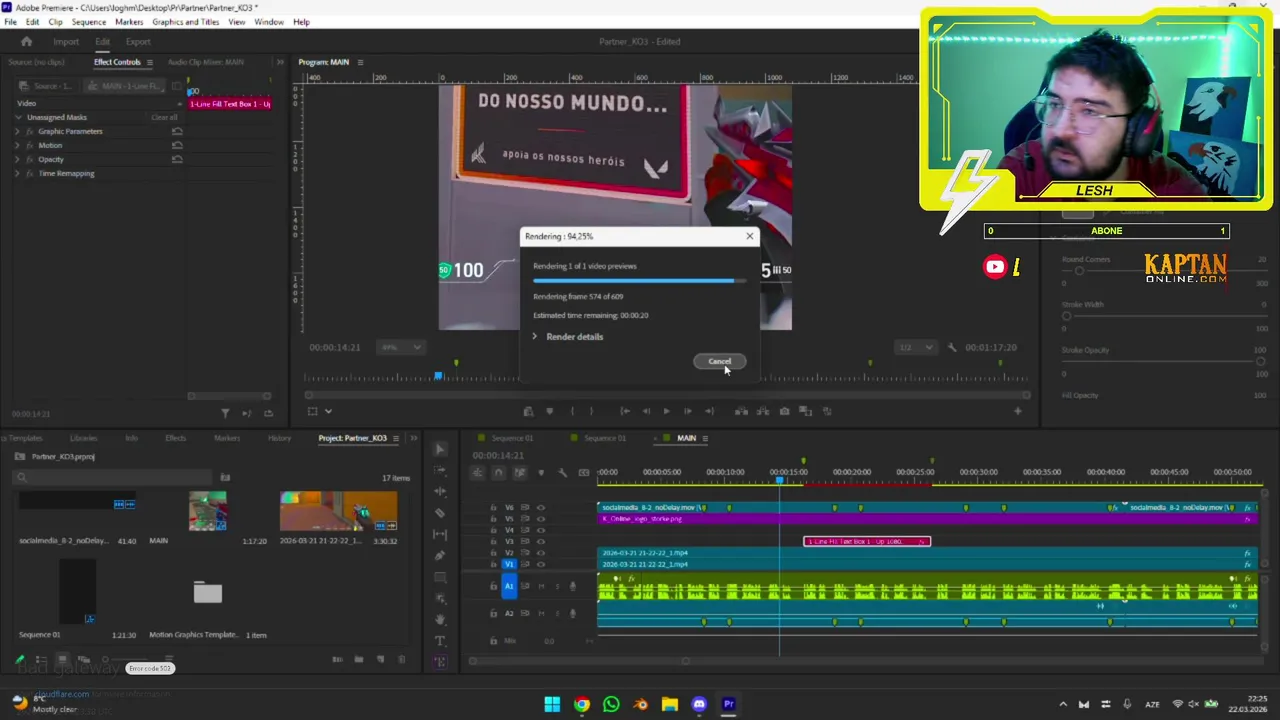Add a marker from the timeline header

[541, 473]
